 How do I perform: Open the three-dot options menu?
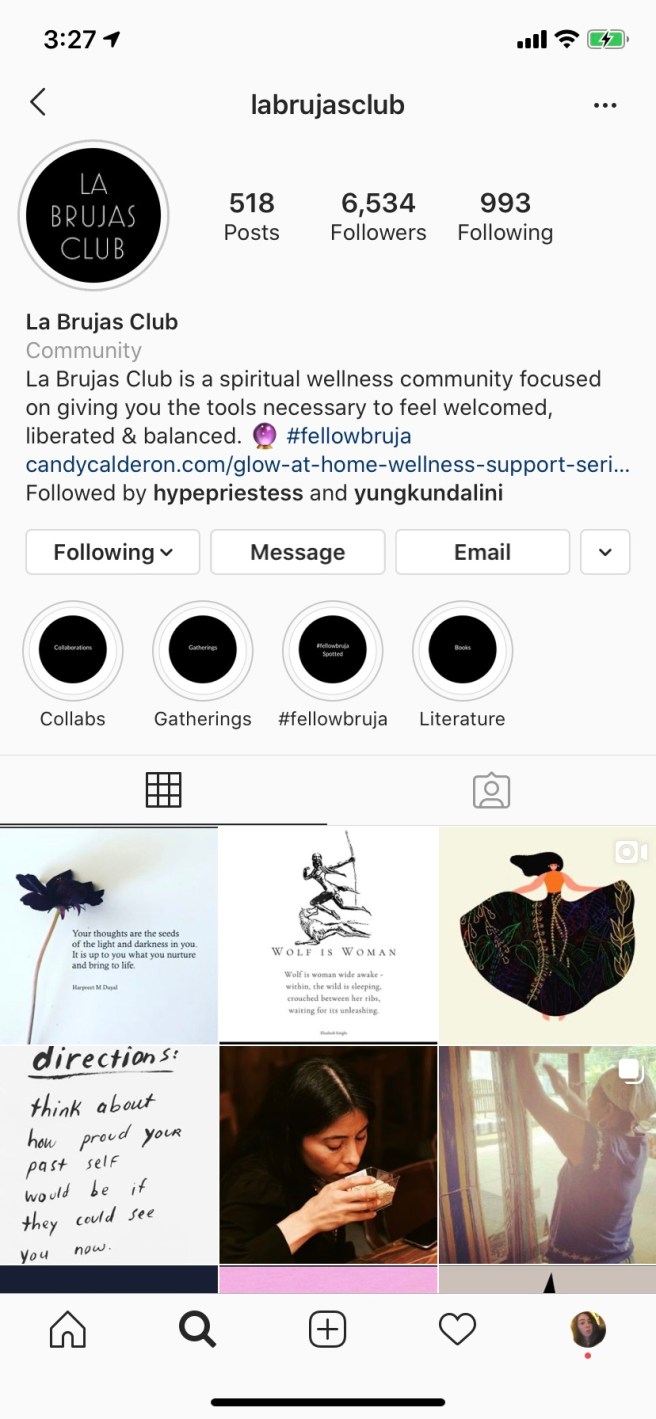(x=605, y=105)
